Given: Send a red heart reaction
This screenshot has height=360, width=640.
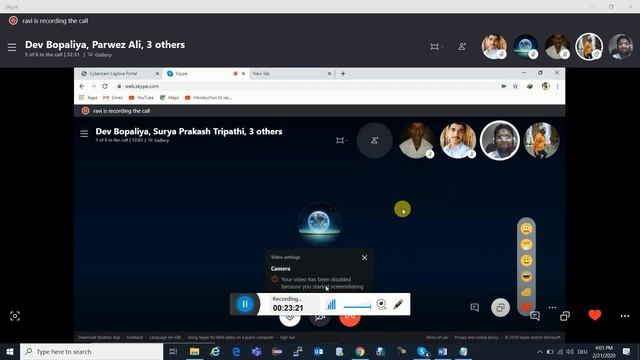Looking at the screenshot, I should (595, 315).
